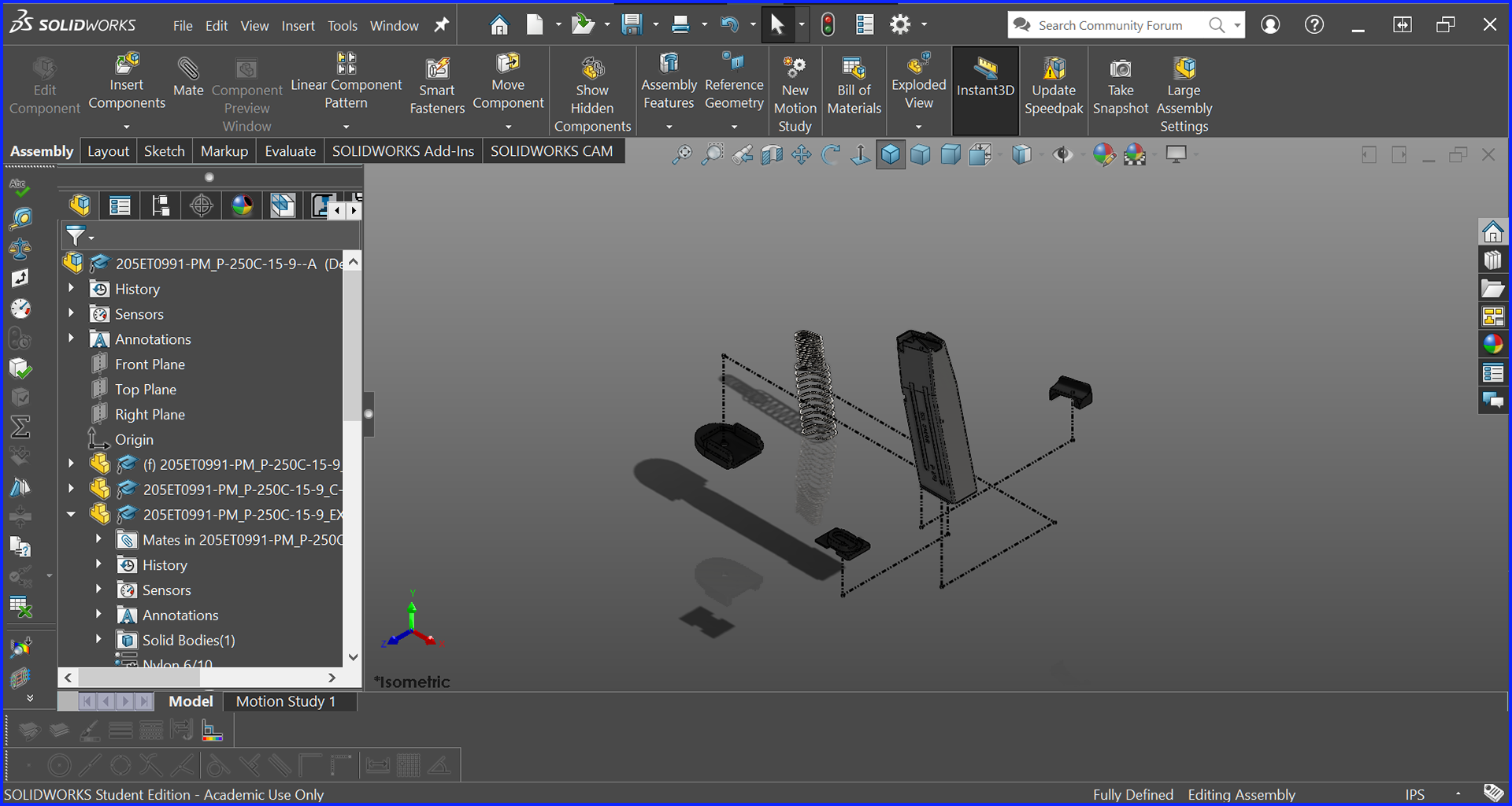Image resolution: width=1512 pixels, height=806 pixels.
Task: Open the PropertyManager tab icon
Action: coord(120,205)
